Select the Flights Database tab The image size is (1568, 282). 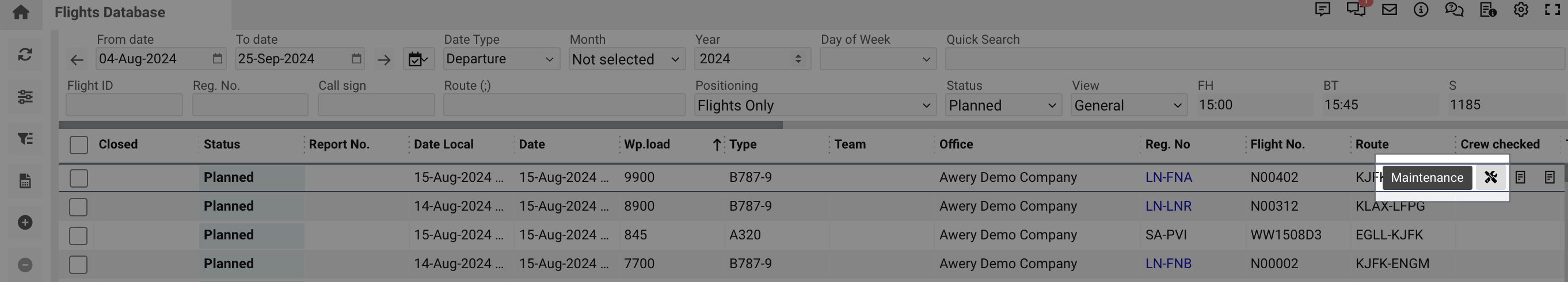pyautogui.click(x=110, y=12)
